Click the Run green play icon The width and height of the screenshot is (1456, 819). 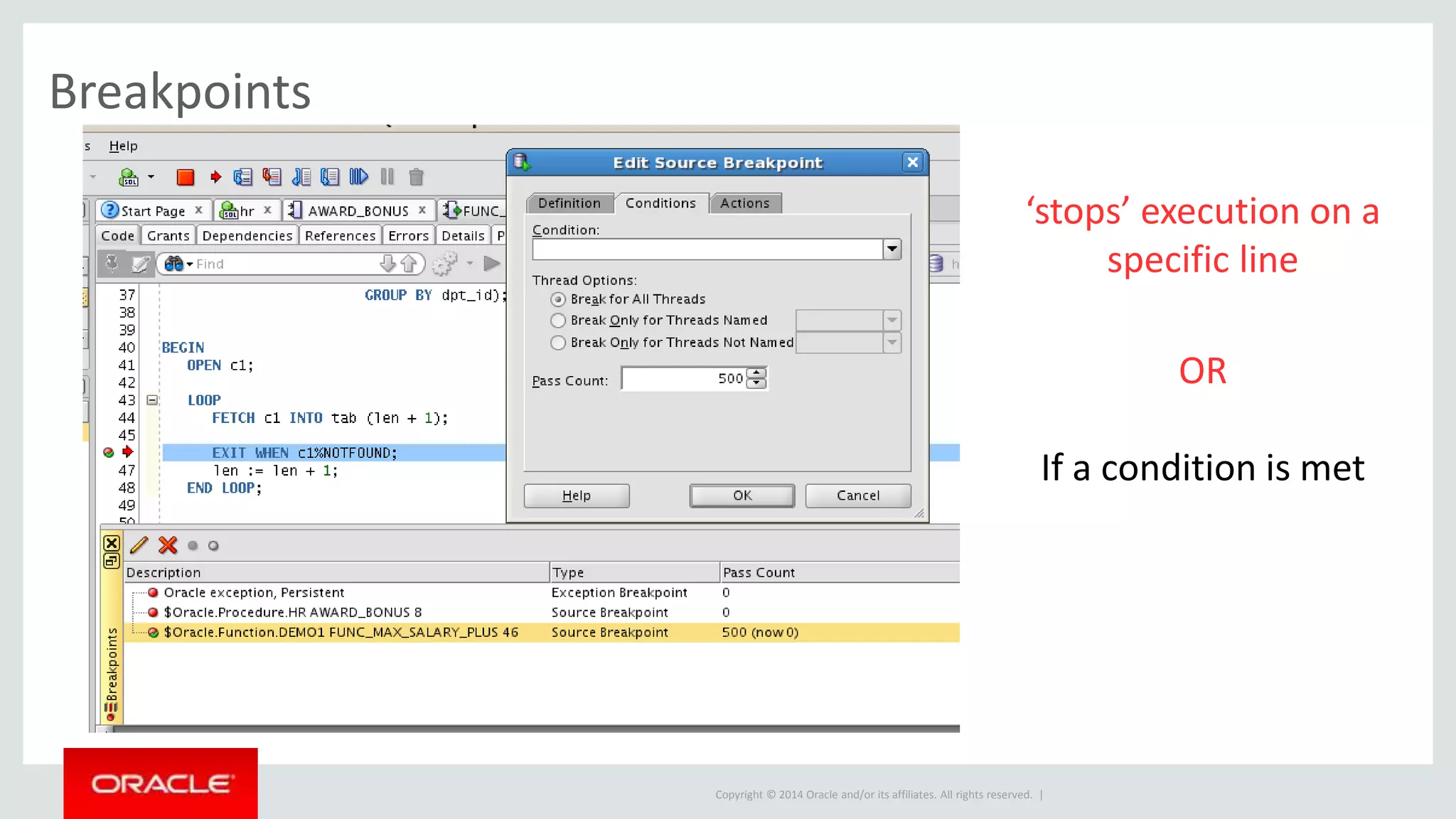pos(491,264)
